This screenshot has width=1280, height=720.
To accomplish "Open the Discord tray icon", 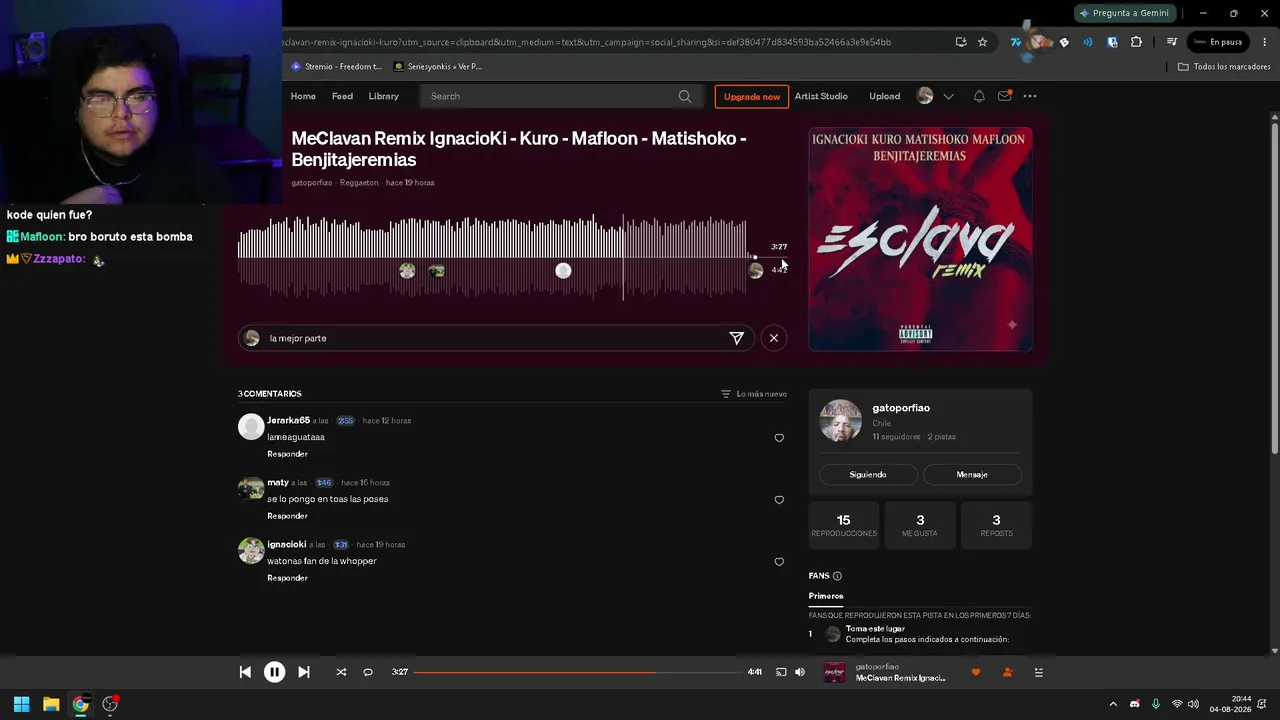I will 1134,704.
